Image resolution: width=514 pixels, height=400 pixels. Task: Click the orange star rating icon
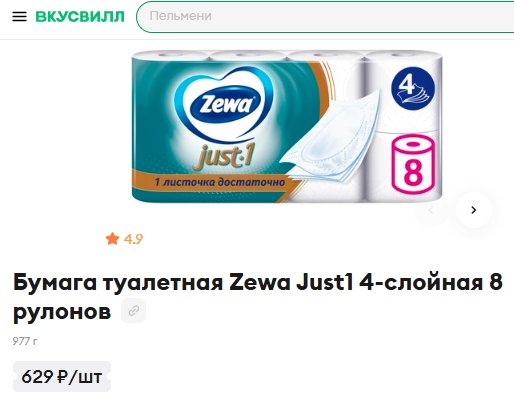click(112, 239)
